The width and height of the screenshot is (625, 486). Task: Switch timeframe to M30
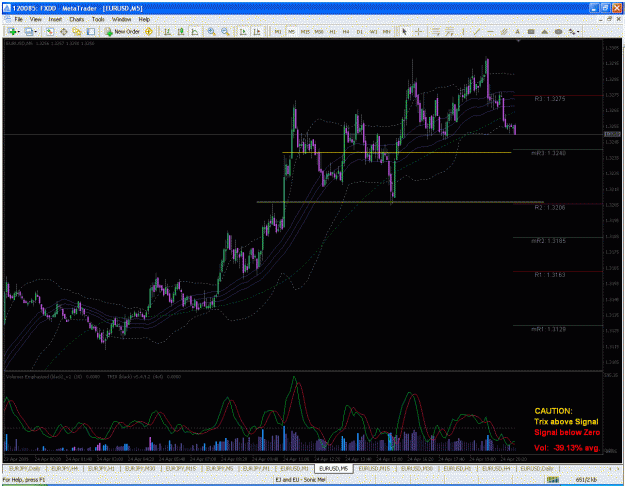tap(319, 31)
